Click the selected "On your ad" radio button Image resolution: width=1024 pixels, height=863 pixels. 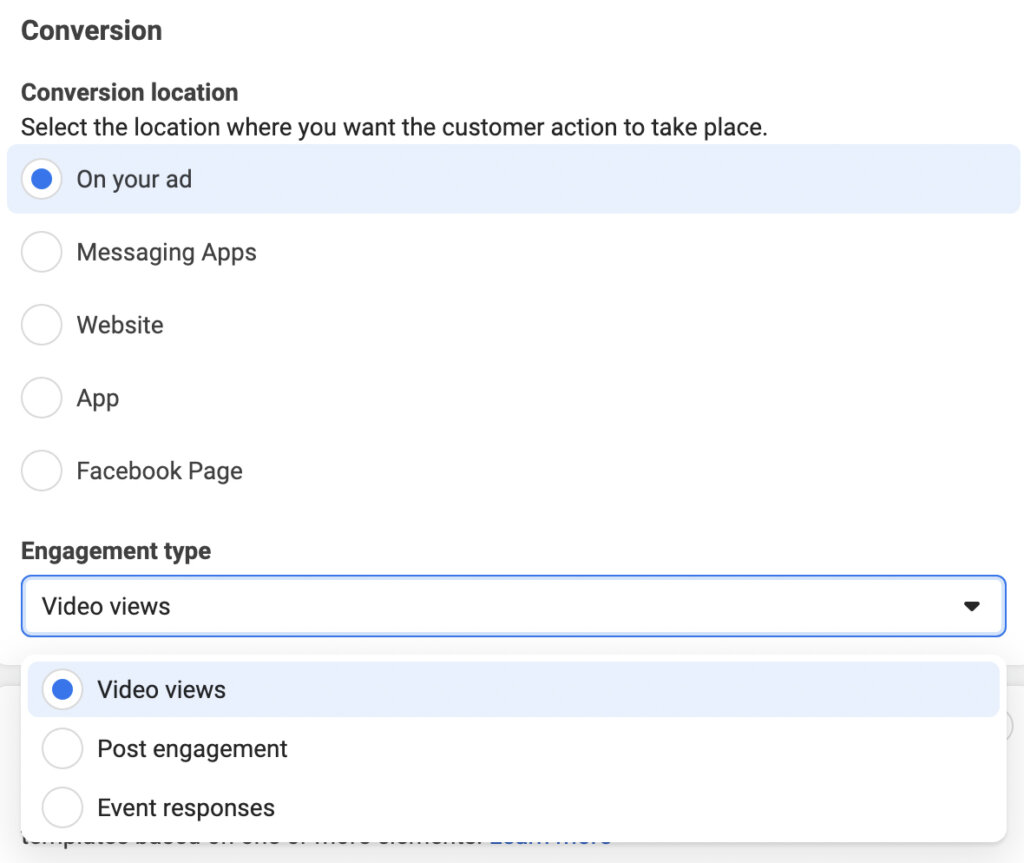tap(41, 179)
